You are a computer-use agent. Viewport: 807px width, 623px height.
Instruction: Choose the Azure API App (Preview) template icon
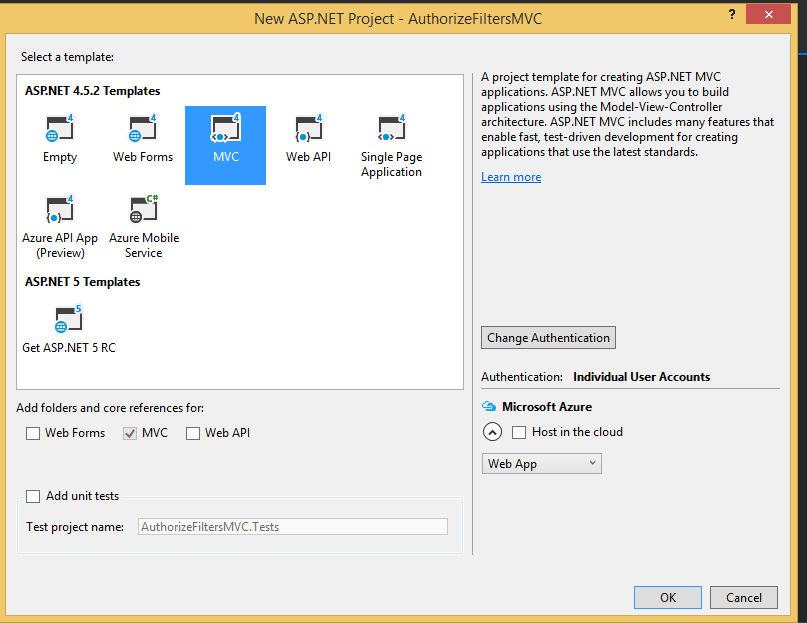pos(60,209)
